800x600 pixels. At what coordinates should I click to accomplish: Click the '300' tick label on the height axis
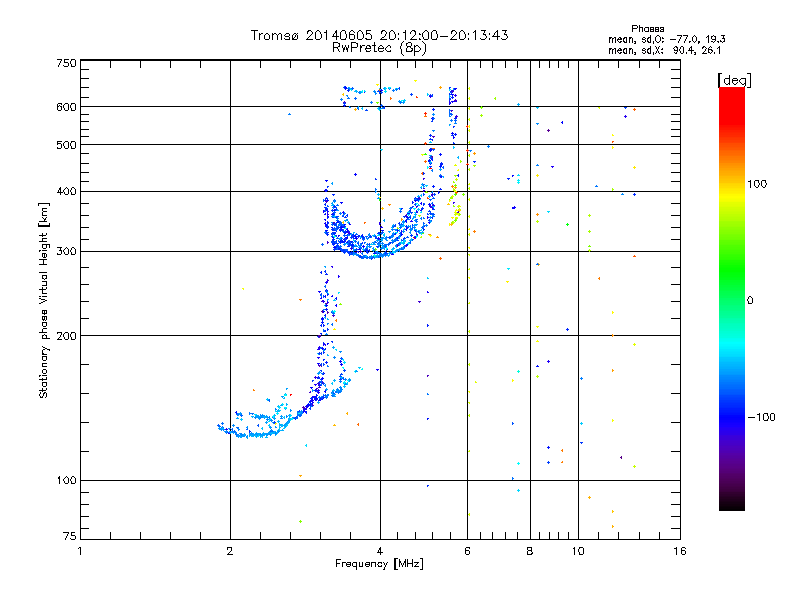66,251
